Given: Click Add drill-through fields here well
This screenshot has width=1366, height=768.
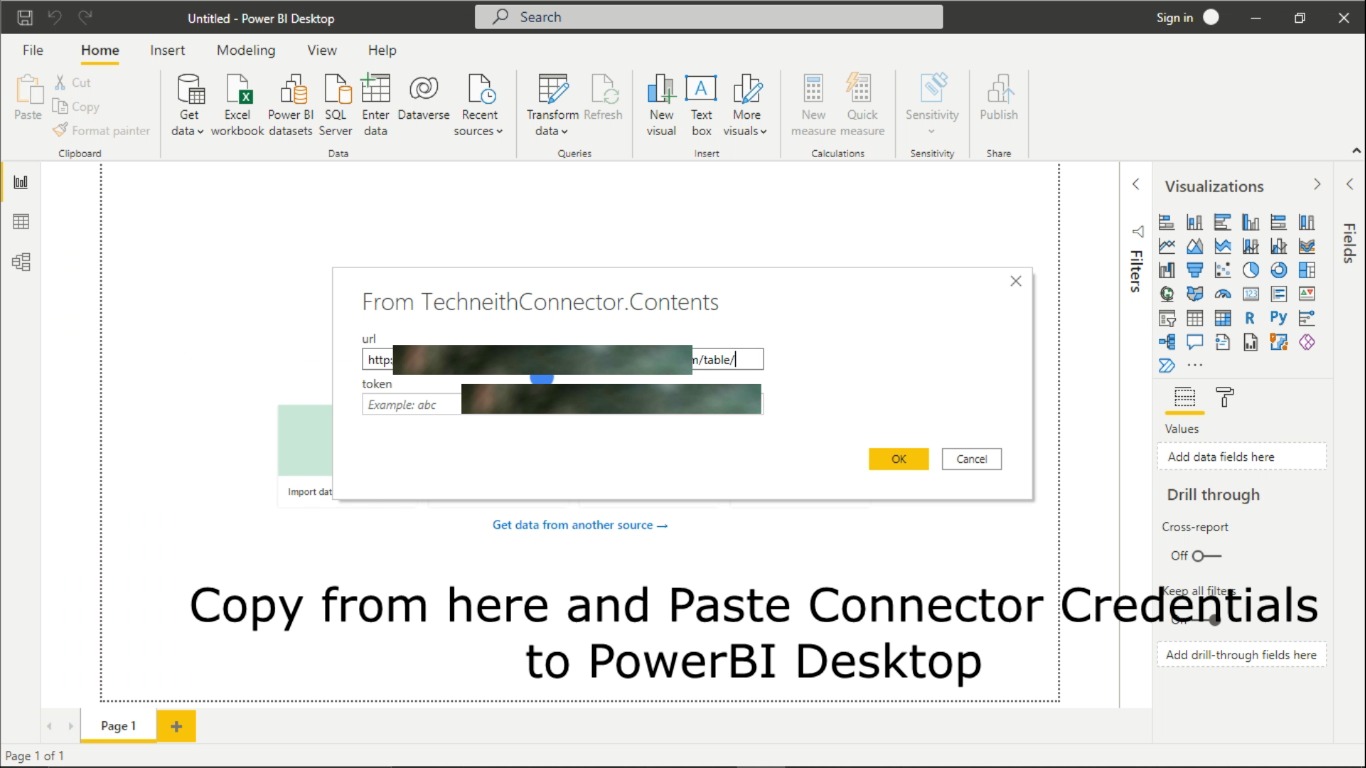Looking at the screenshot, I should [x=1242, y=655].
